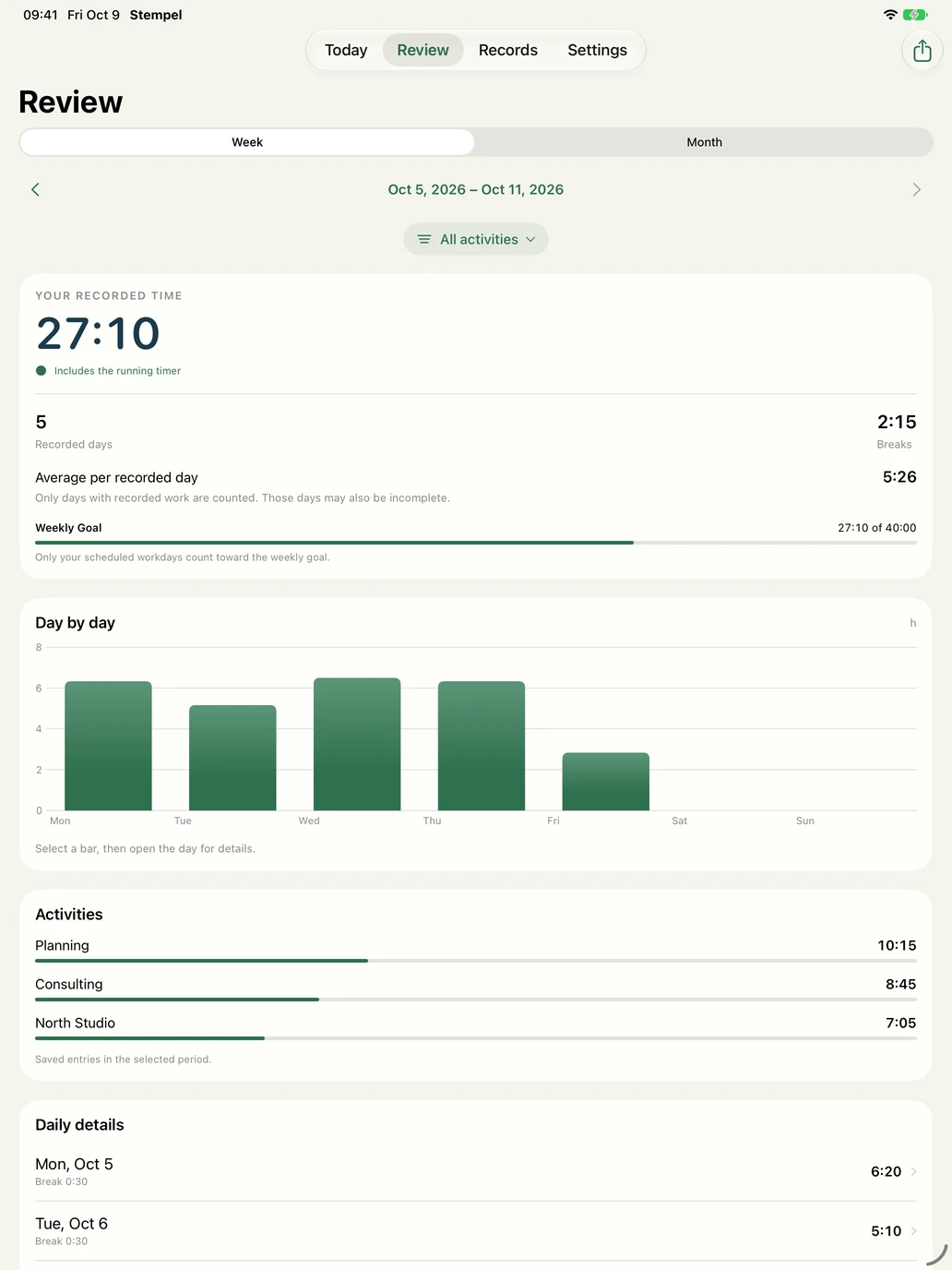
Task: Select the Wednesday bar in chart
Action: (x=357, y=744)
